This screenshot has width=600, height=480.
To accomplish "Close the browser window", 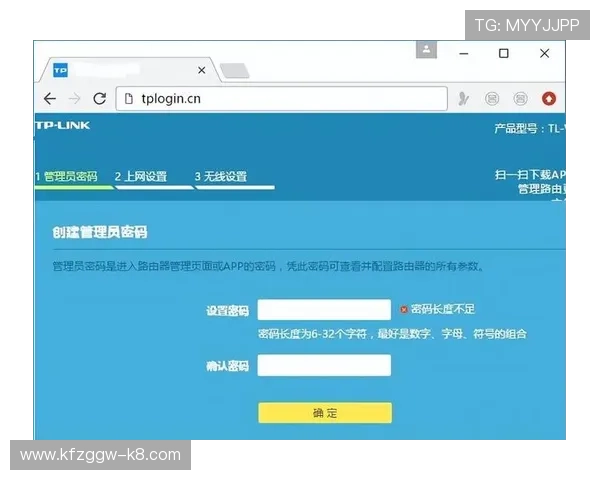I will [x=545, y=53].
